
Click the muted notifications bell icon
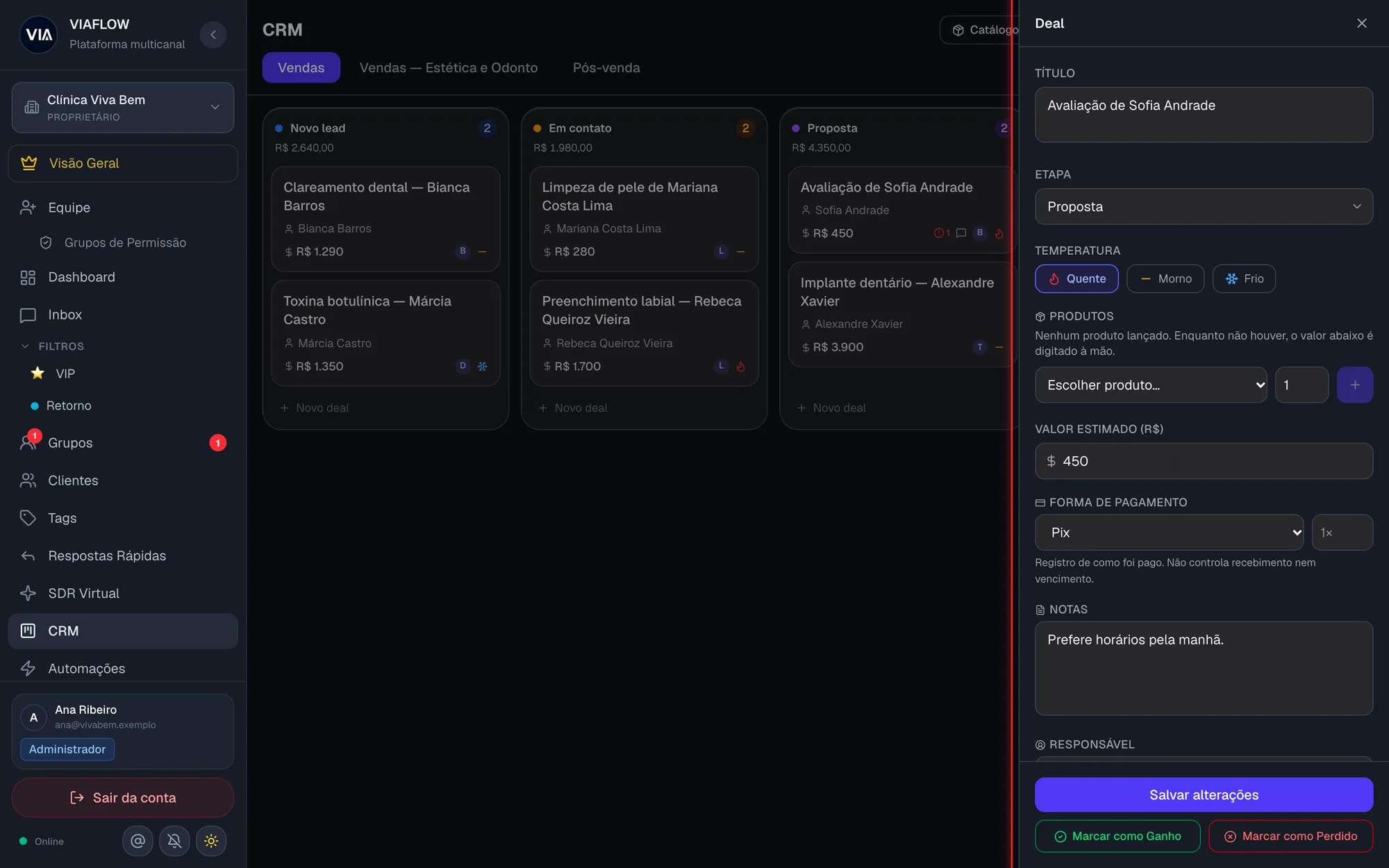[174, 841]
